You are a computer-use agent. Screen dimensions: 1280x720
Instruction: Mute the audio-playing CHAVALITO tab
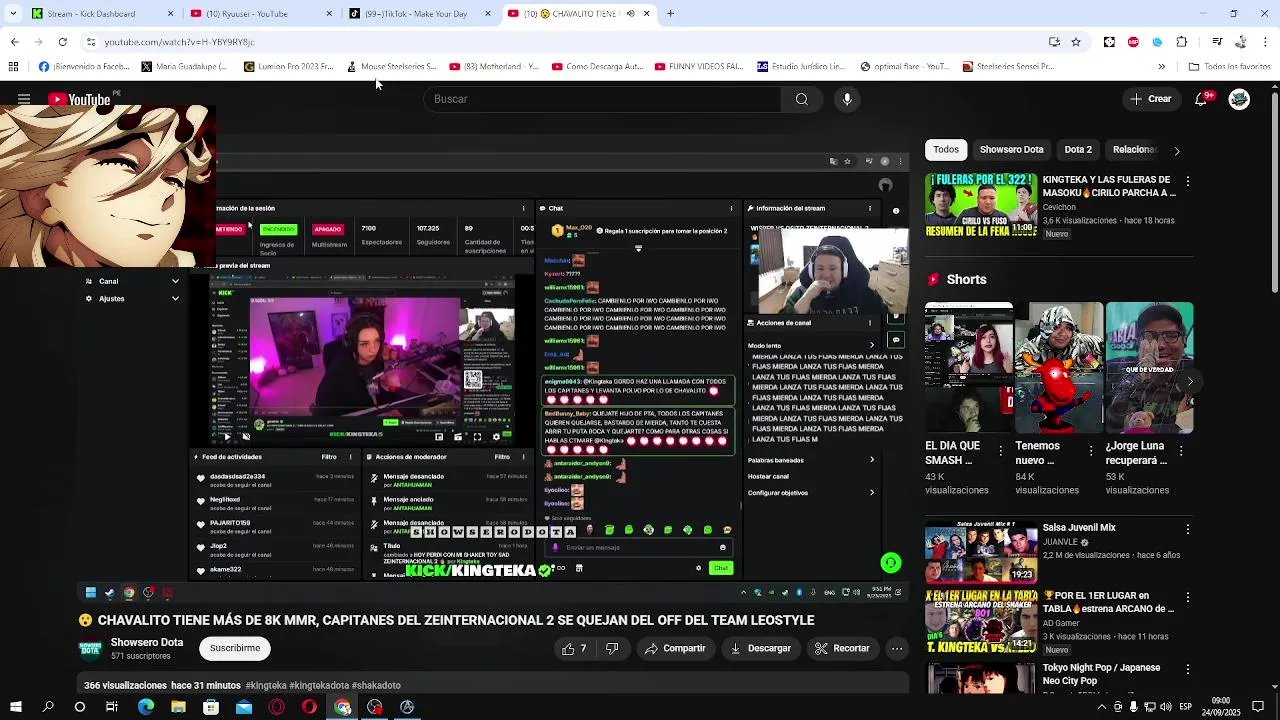tap(630, 14)
